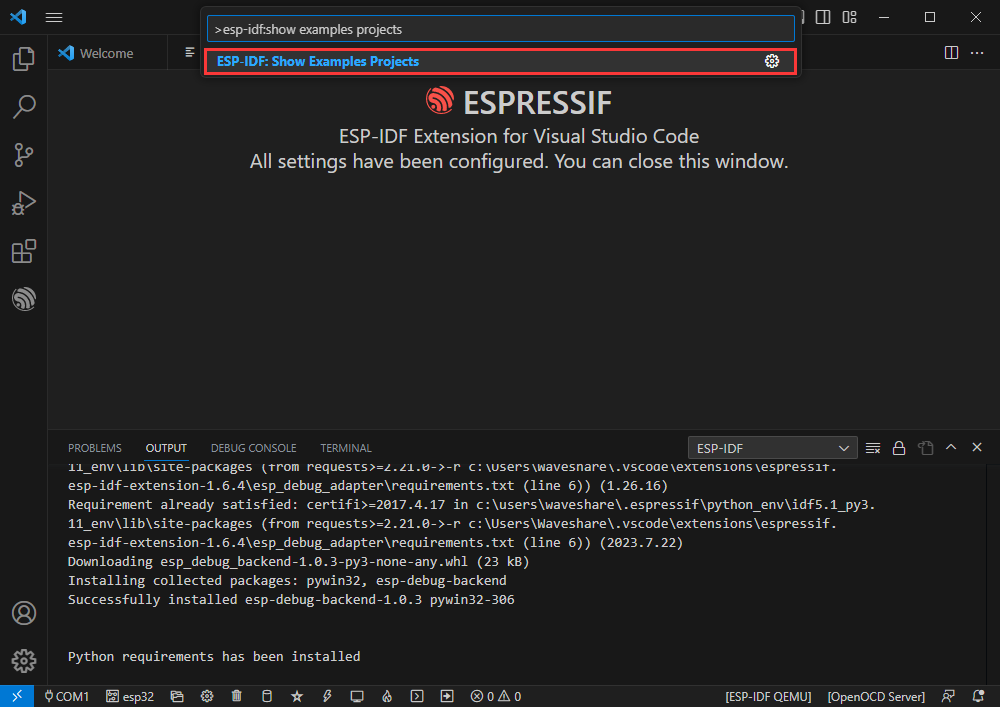Click the command palette input box
Image resolution: width=1000 pixels, height=707 pixels.
(501, 29)
